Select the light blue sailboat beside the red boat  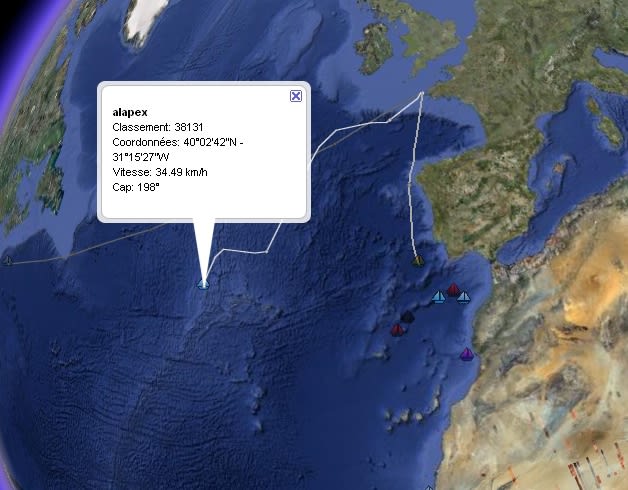pos(439,297)
